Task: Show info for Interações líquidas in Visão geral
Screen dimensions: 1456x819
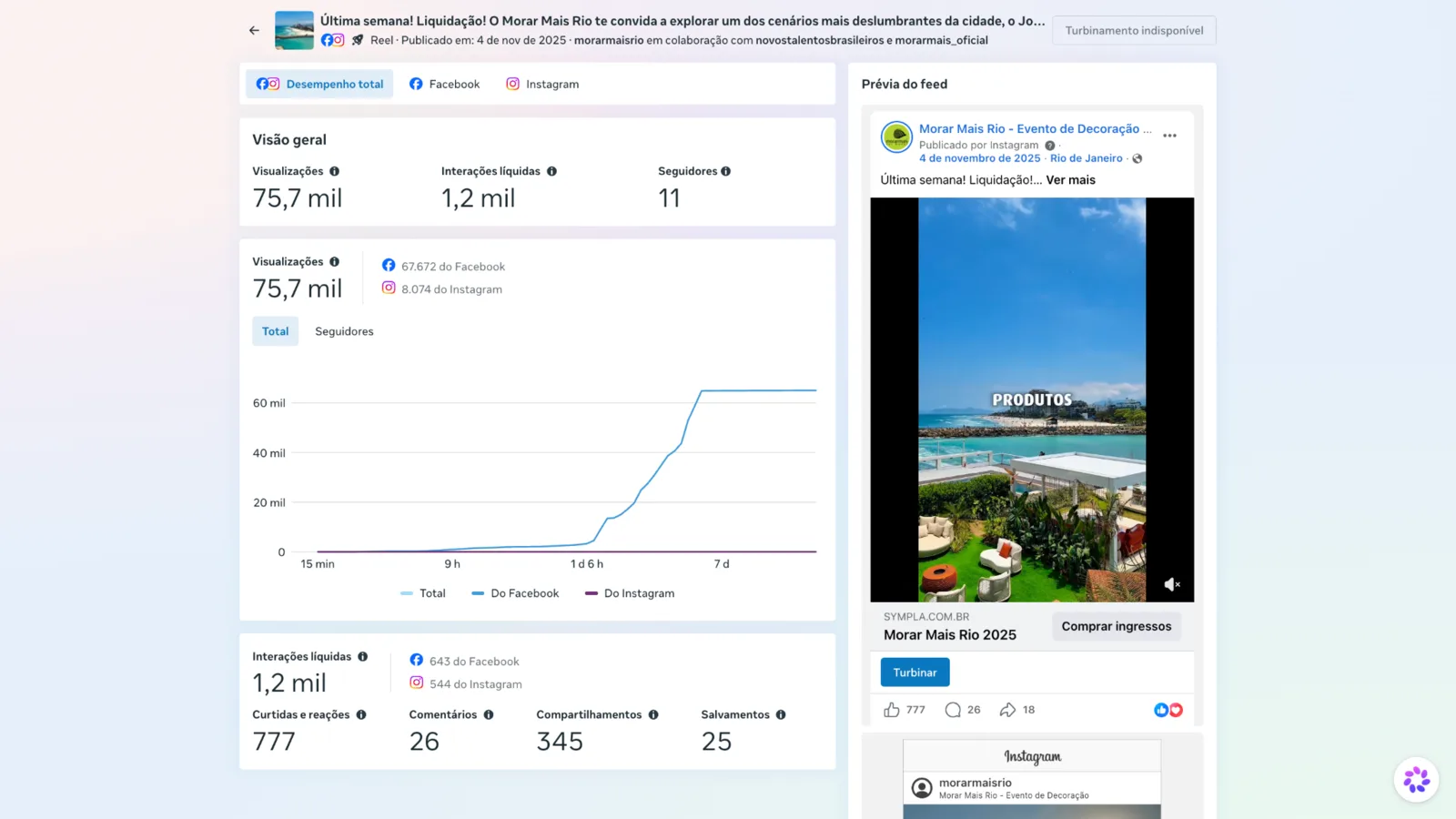Action: [551, 171]
